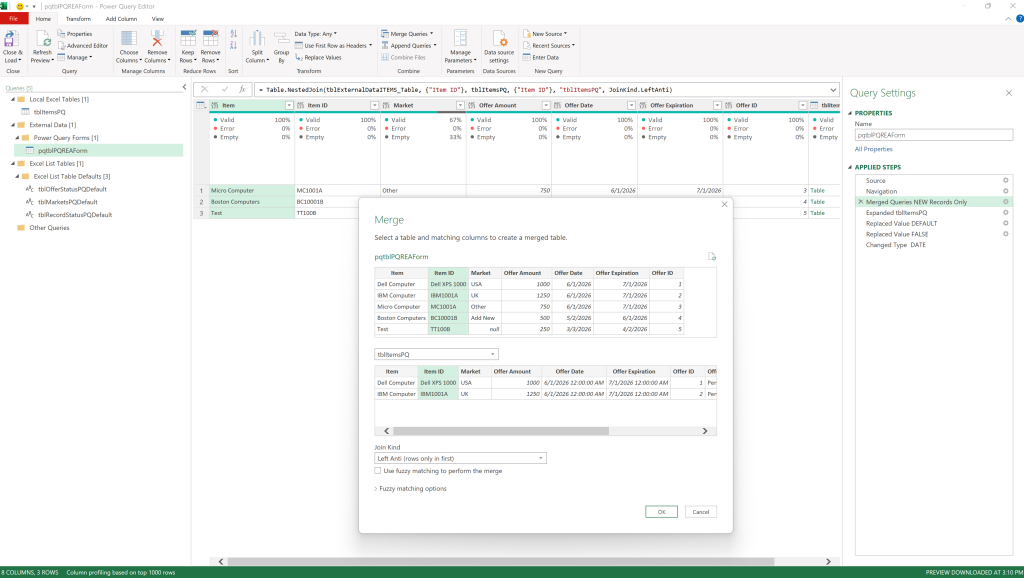Click the main grid horizontal scrollbar
Image resolution: width=1024 pixels, height=578 pixels.
click(x=500, y=562)
